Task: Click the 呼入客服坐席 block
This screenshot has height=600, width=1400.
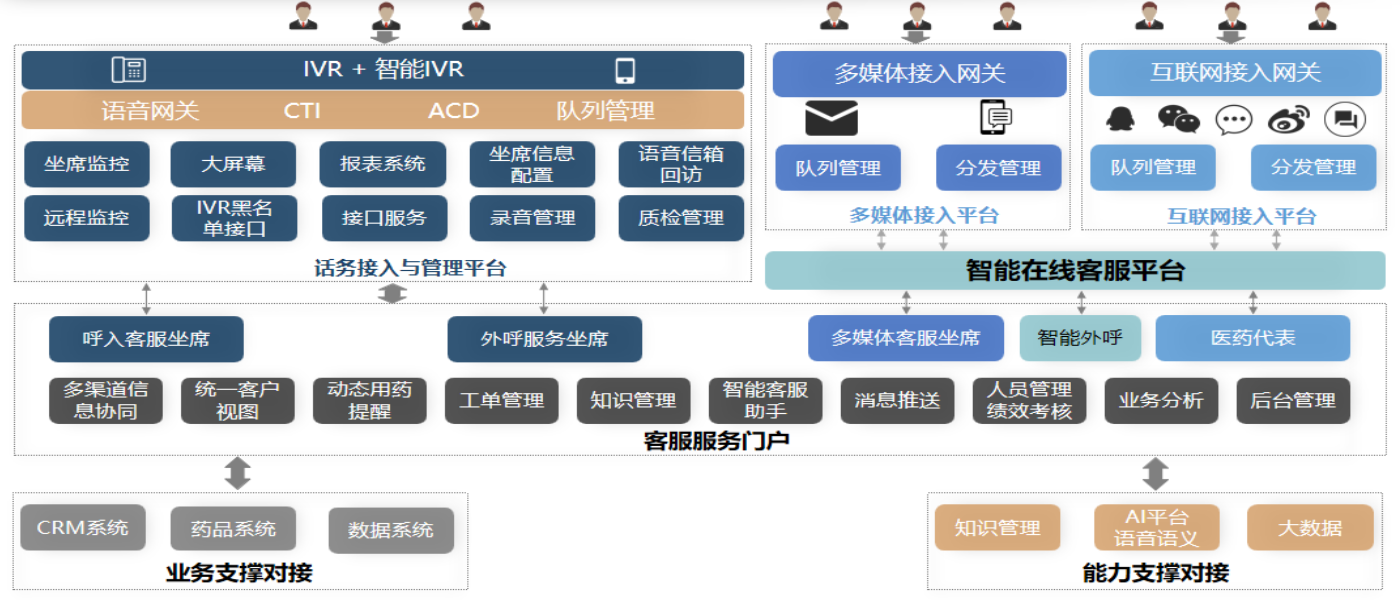Action: 146,339
